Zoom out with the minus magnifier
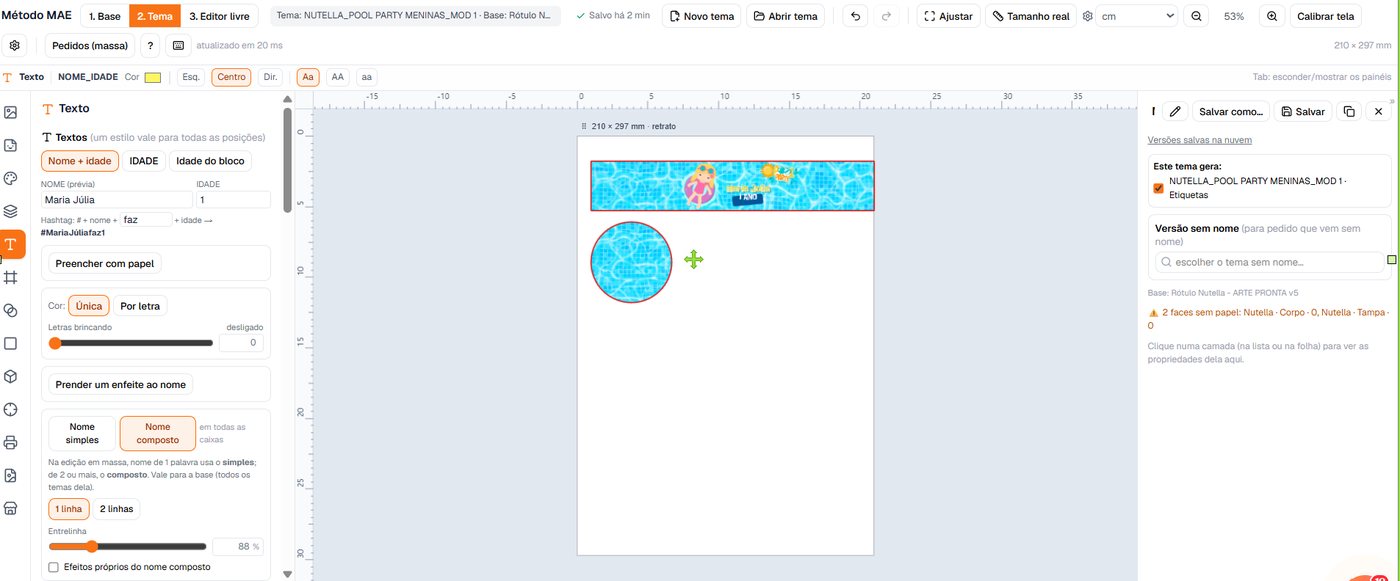 click(1196, 16)
